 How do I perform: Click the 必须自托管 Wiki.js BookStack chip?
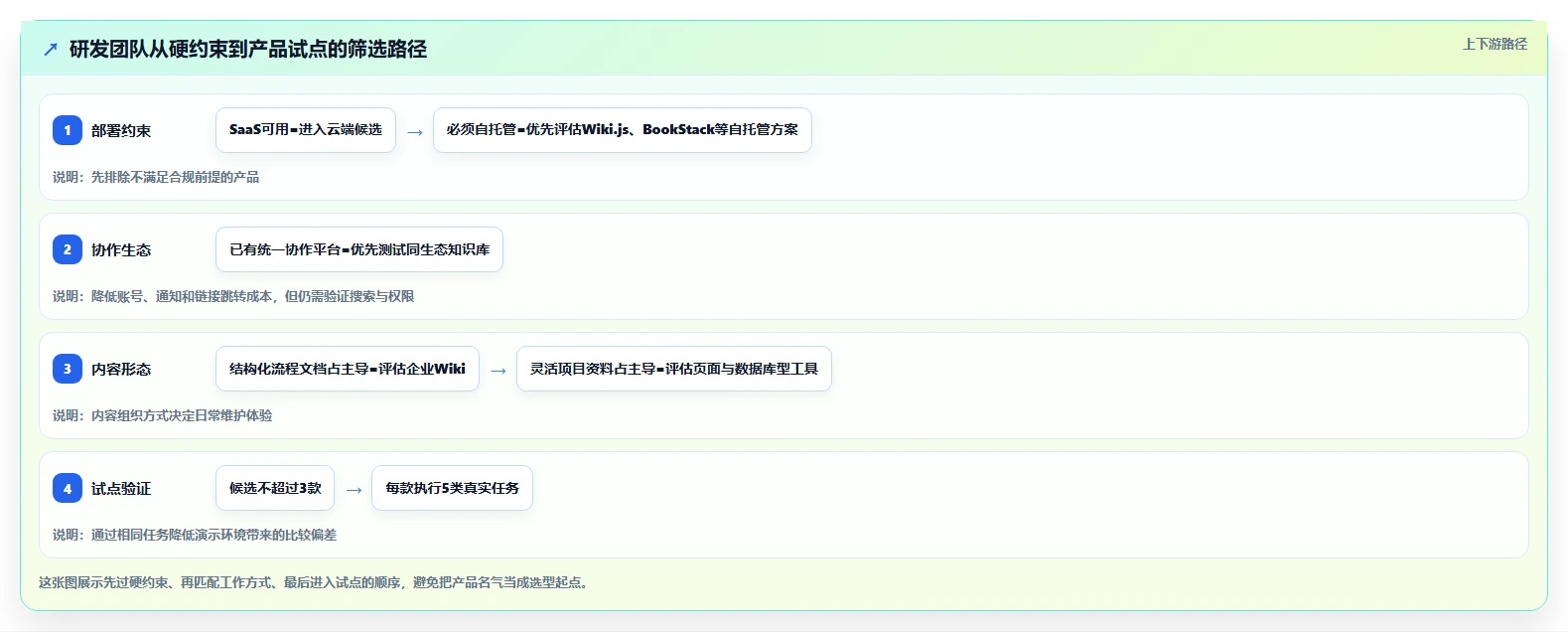[623, 130]
